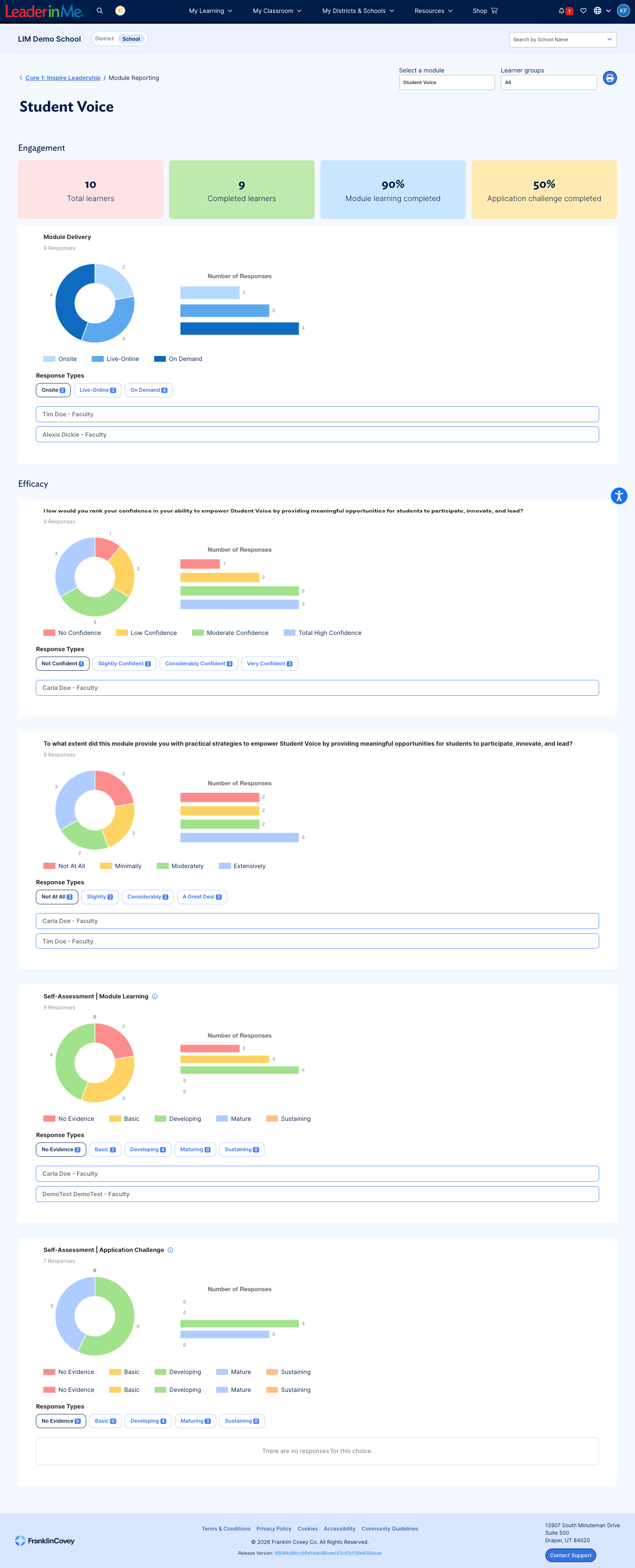This screenshot has height=1568, width=635.
Task: Open Select a module dropdown showing Student Voice
Action: tap(447, 82)
